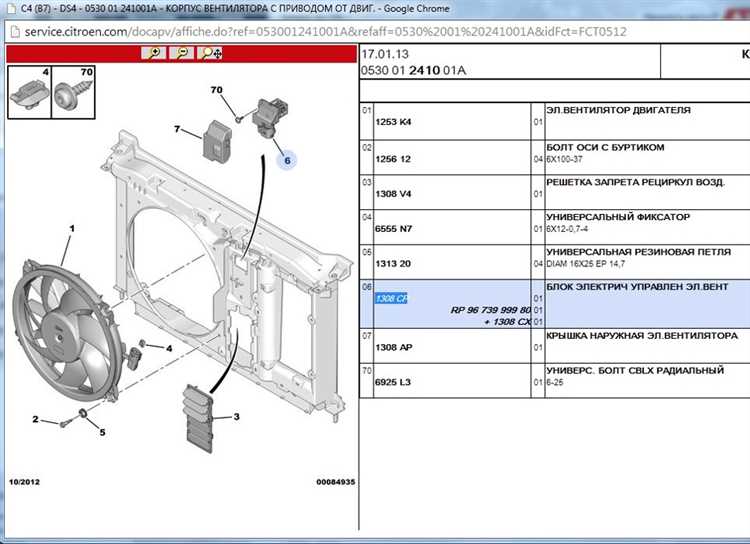Click the highlighted part number 1308 CP

click(x=390, y=298)
